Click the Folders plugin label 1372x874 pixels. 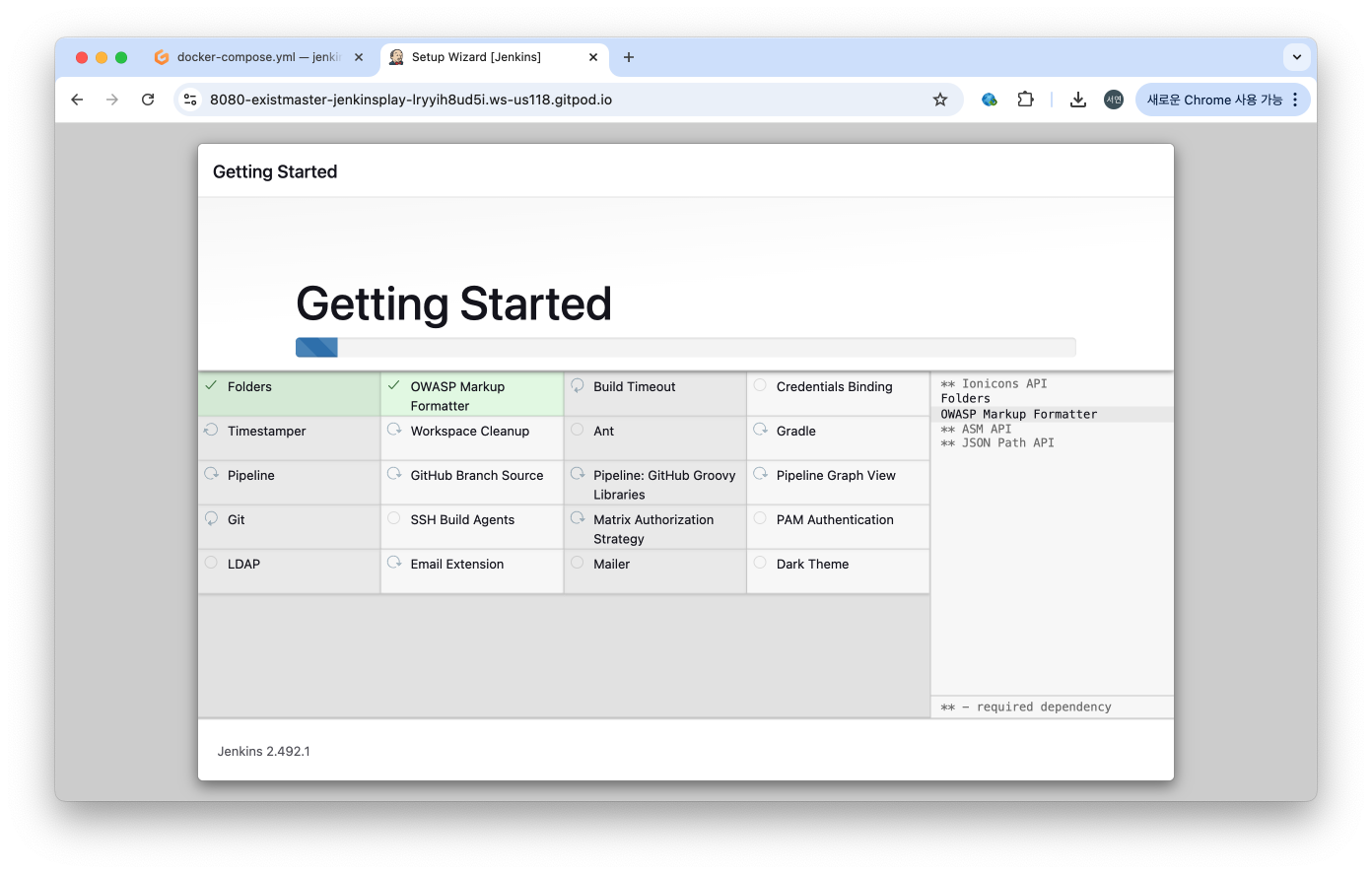[x=249, y=386]
